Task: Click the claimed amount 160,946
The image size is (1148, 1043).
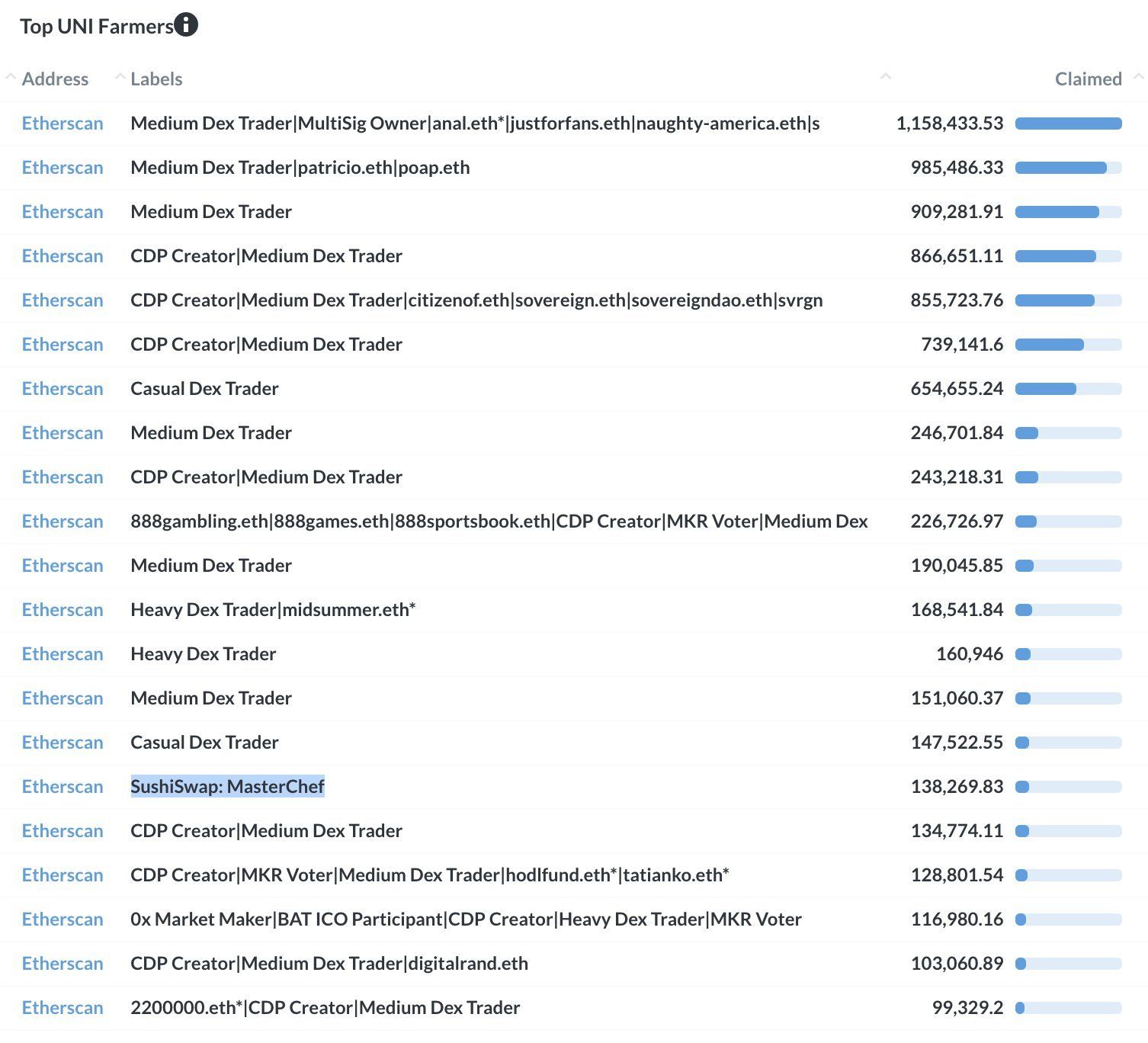Action: coord(969,654)
